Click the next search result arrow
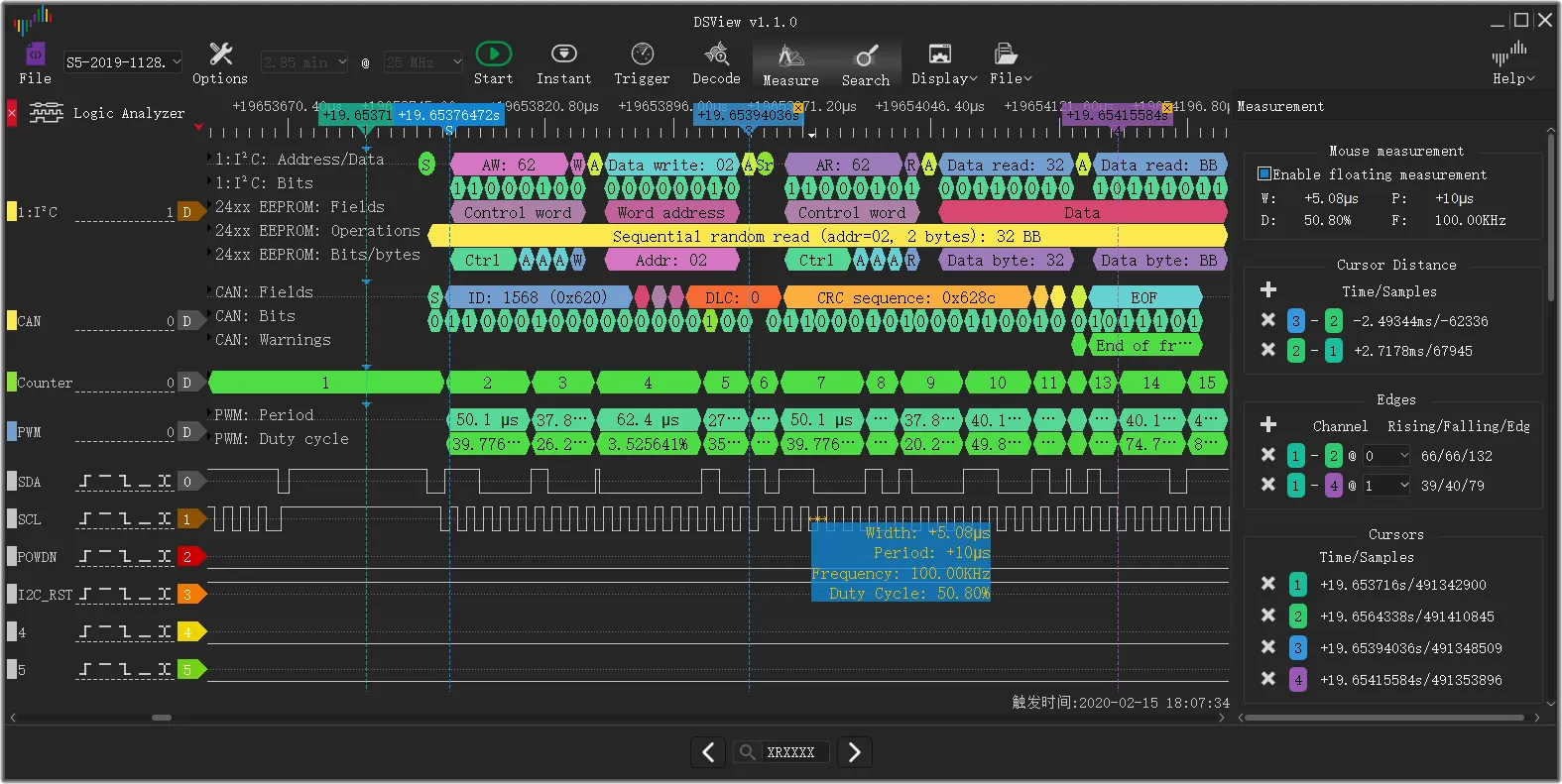Screen dimensions: 1562x784 tap(855, 752)
